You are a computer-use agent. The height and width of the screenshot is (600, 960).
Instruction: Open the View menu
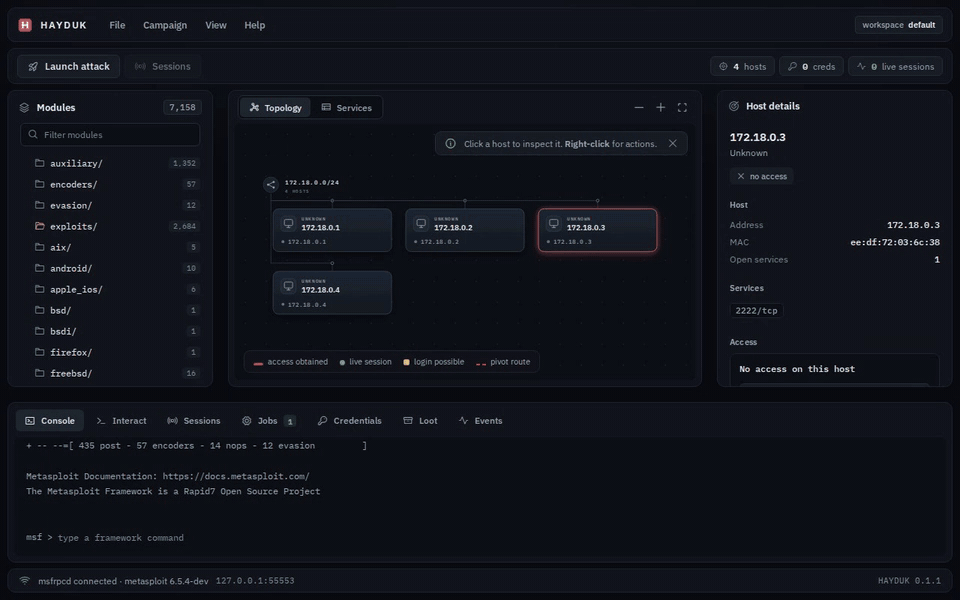216,25
